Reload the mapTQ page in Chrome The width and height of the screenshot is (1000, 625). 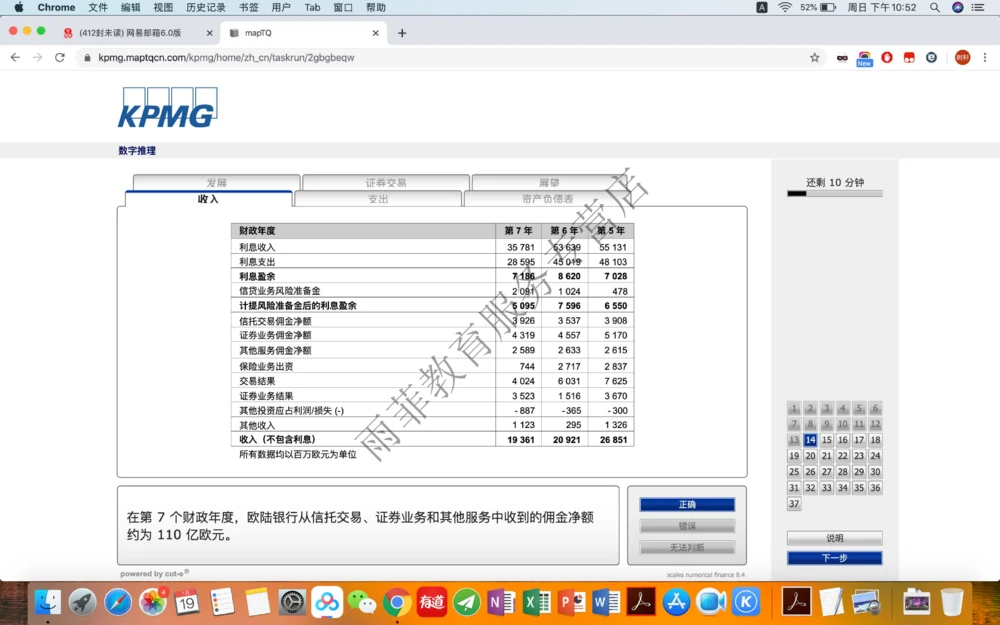59,57
